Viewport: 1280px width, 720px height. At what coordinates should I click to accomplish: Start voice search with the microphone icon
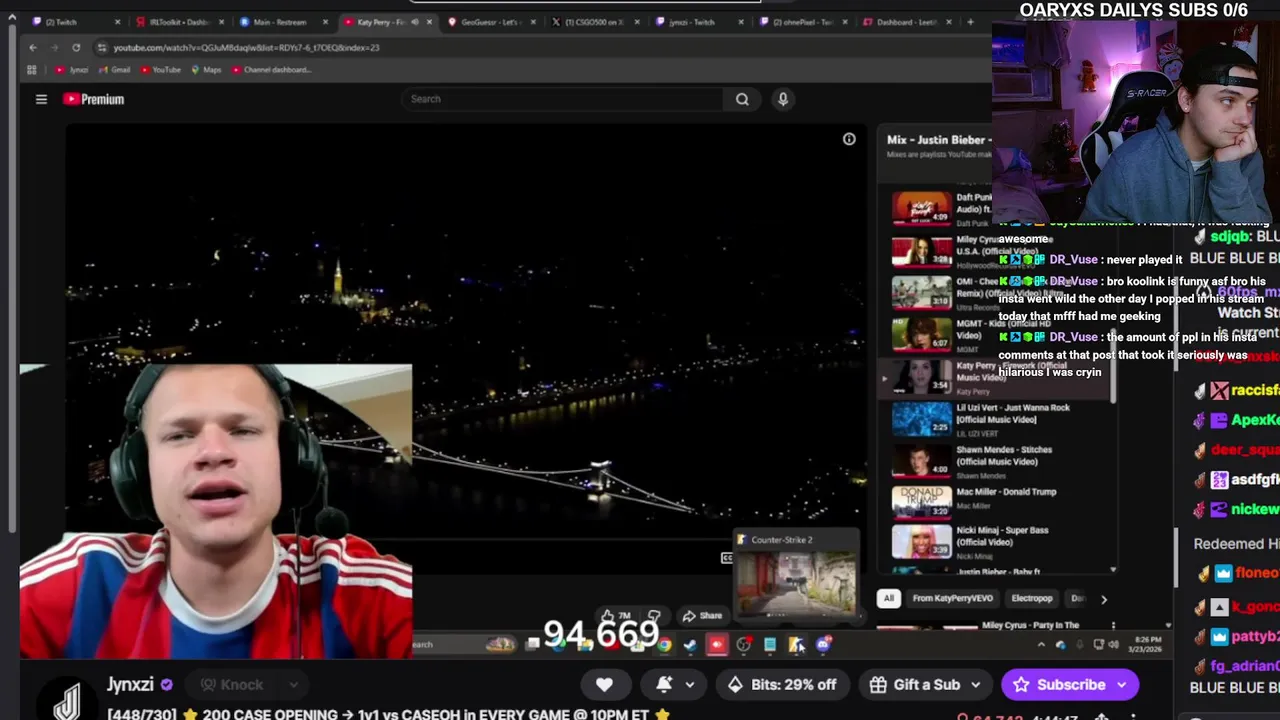tap(783, 99)
